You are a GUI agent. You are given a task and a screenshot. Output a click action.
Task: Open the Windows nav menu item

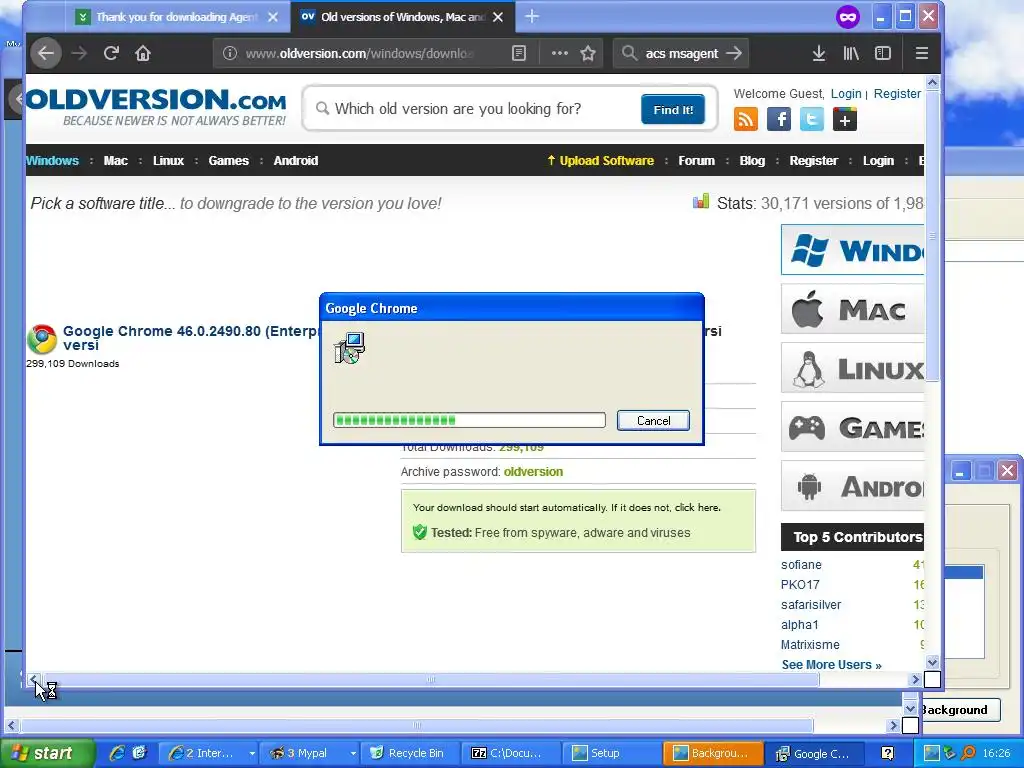click(x=52, y=161)
